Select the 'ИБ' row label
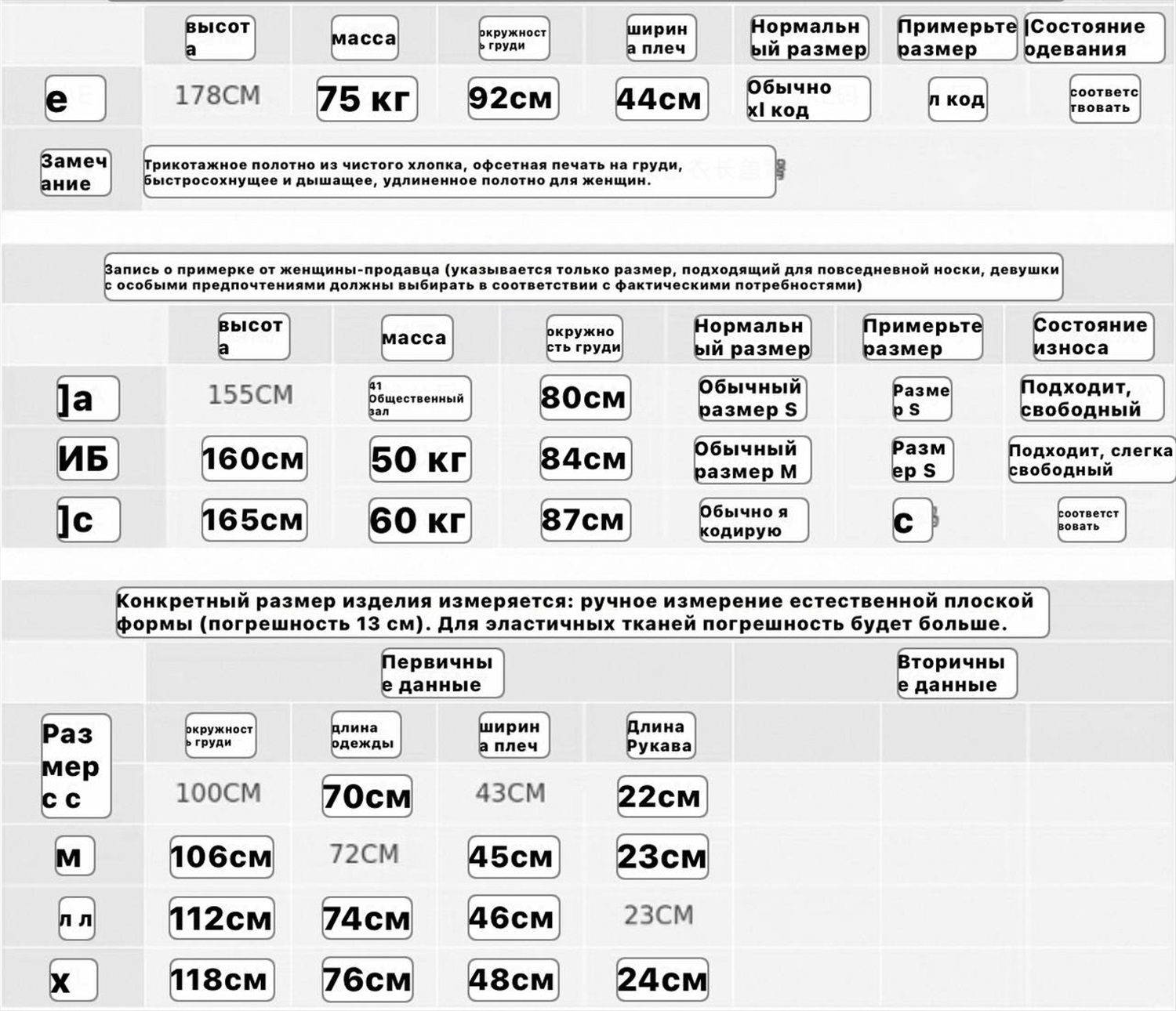1176x1011 pixels. pyautogui.click(x=87, y=458)
